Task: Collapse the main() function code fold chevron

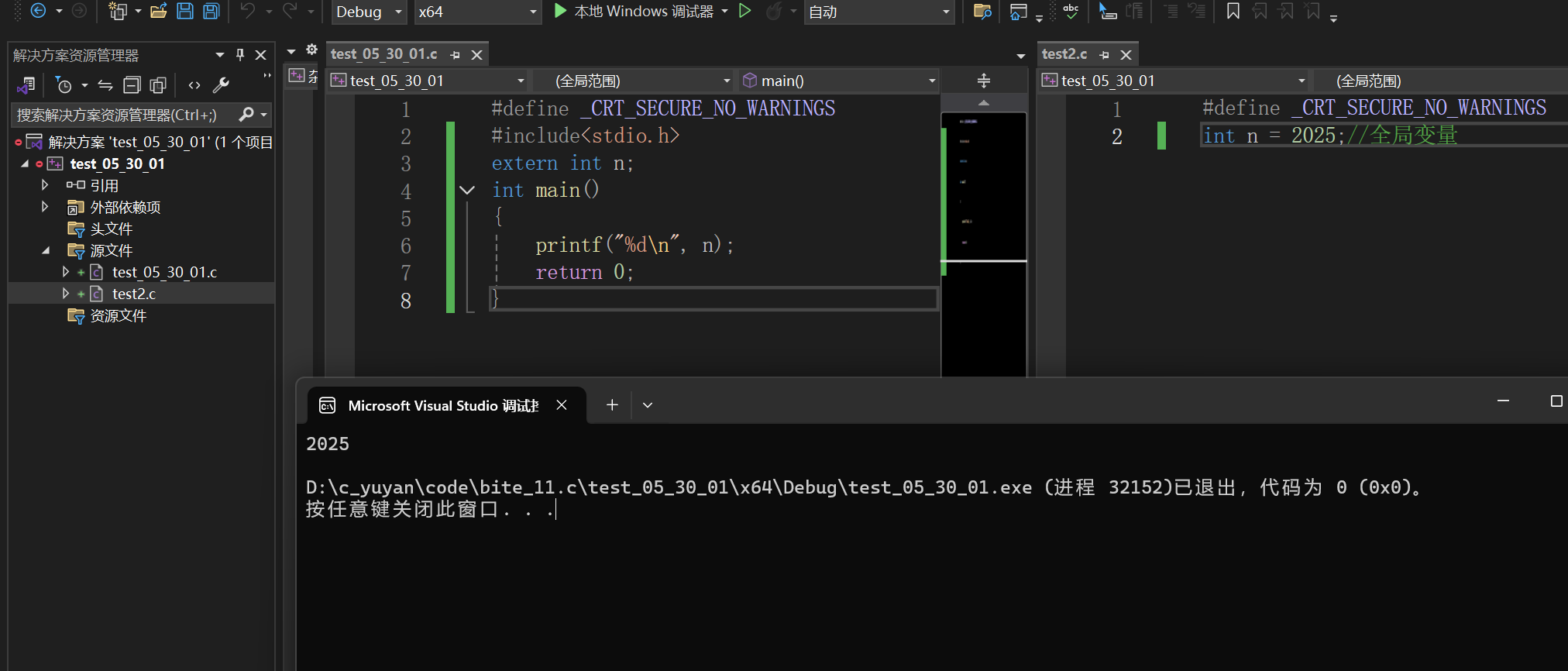Action: (x=467, y=190)
